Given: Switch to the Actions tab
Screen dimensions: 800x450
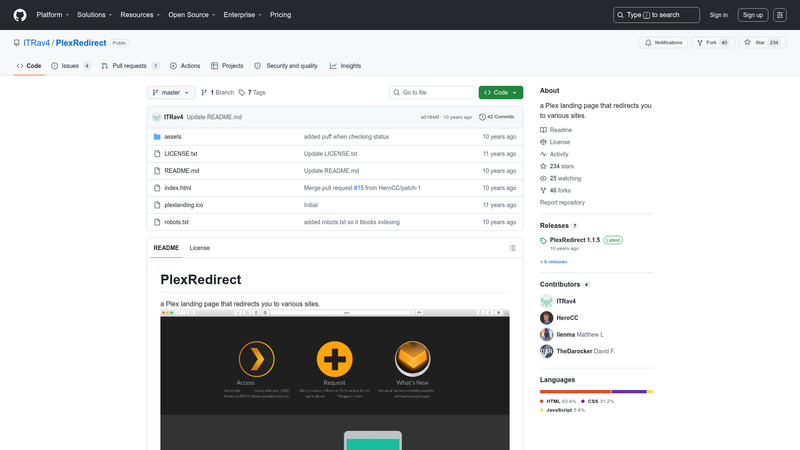Looking at the screenshot, I should (x=185, y=66).
